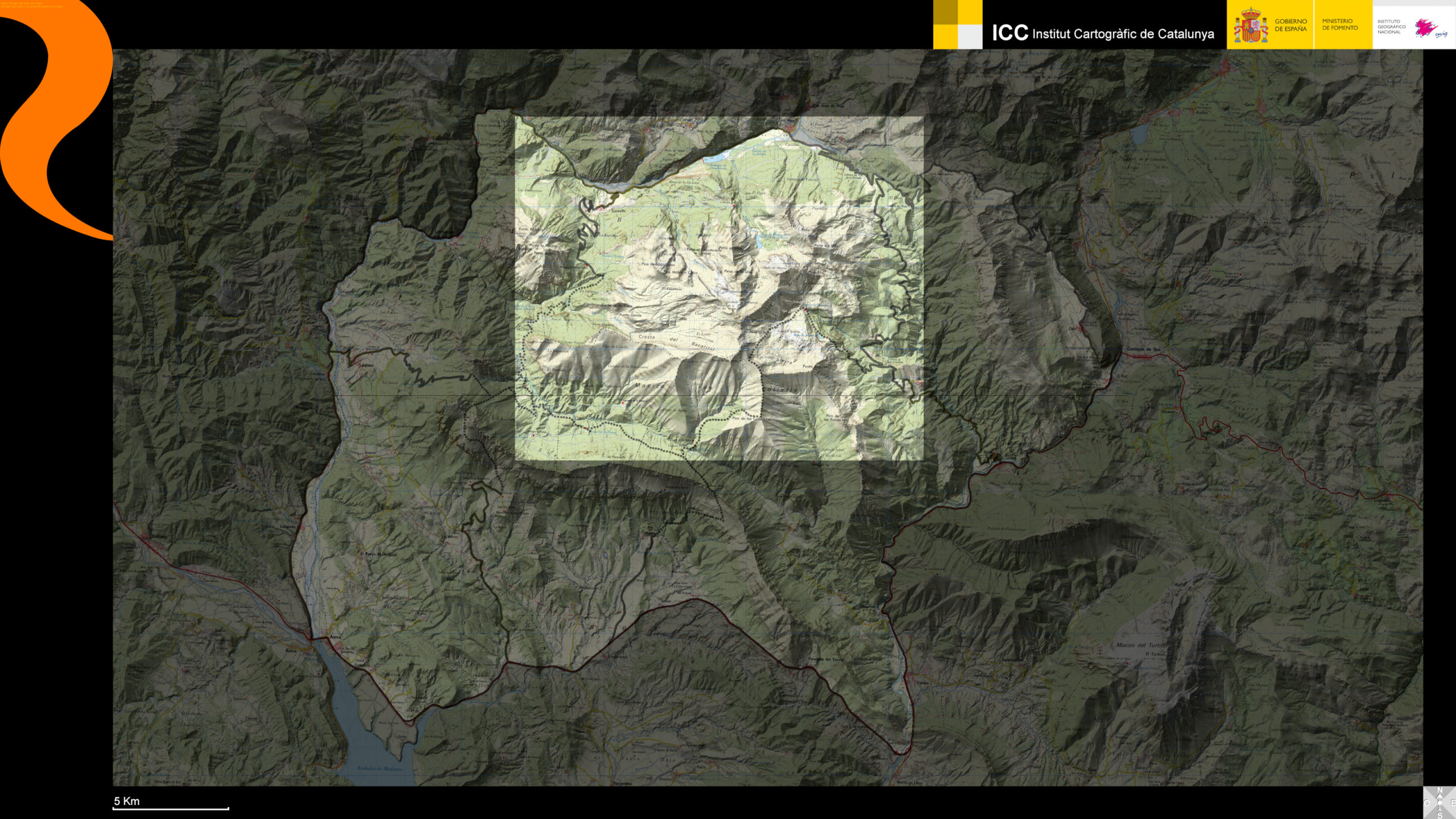
Task: Click the O (west) on the compass
Action: [x=1427, y=803]
